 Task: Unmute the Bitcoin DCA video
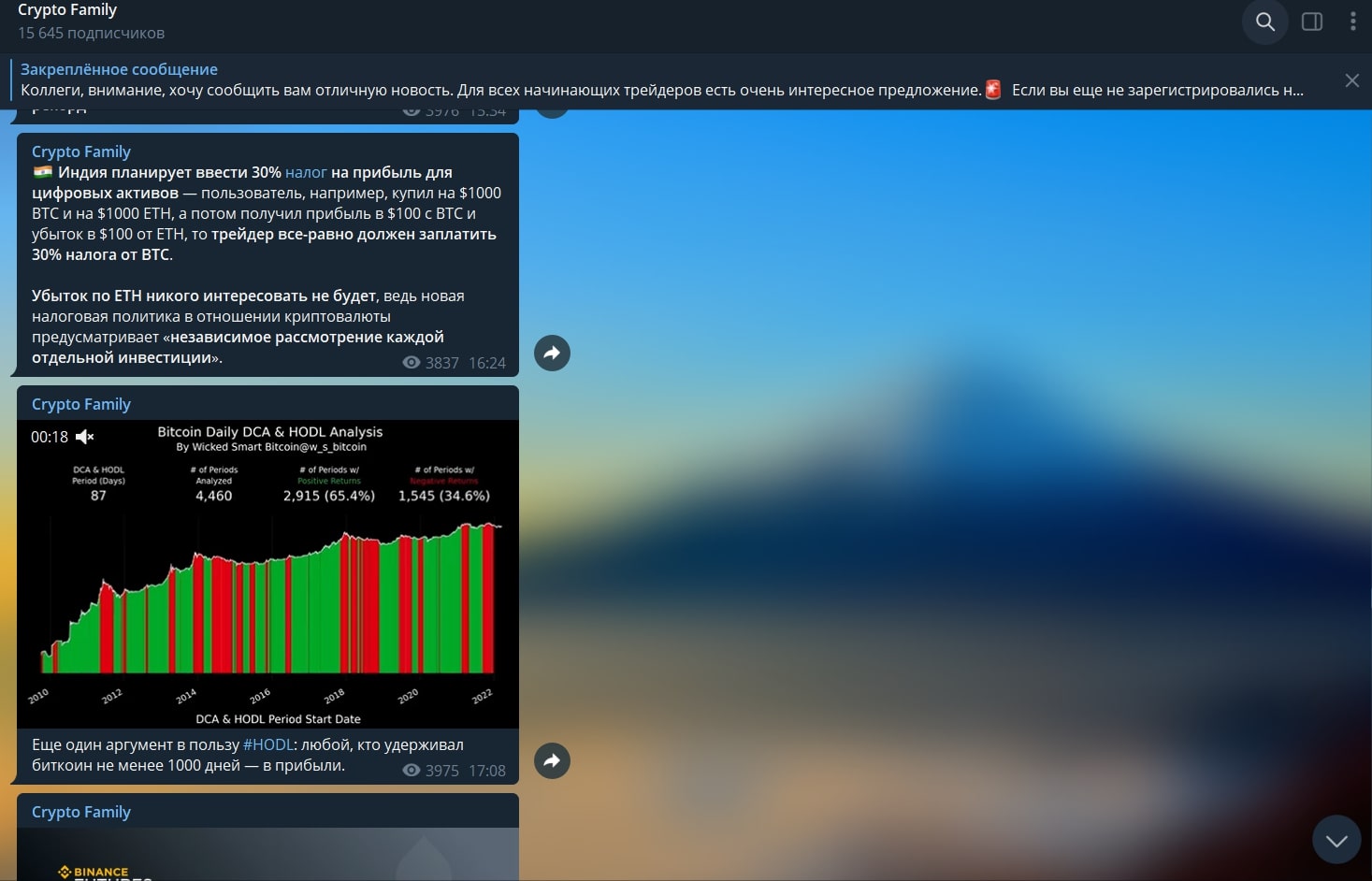tap(85, 437)
